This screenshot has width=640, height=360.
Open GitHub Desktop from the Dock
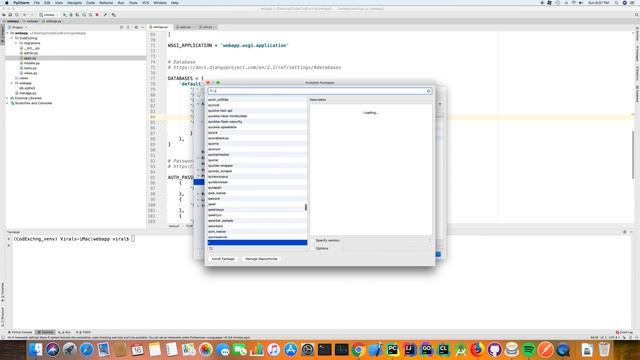[x=494, y=350]
